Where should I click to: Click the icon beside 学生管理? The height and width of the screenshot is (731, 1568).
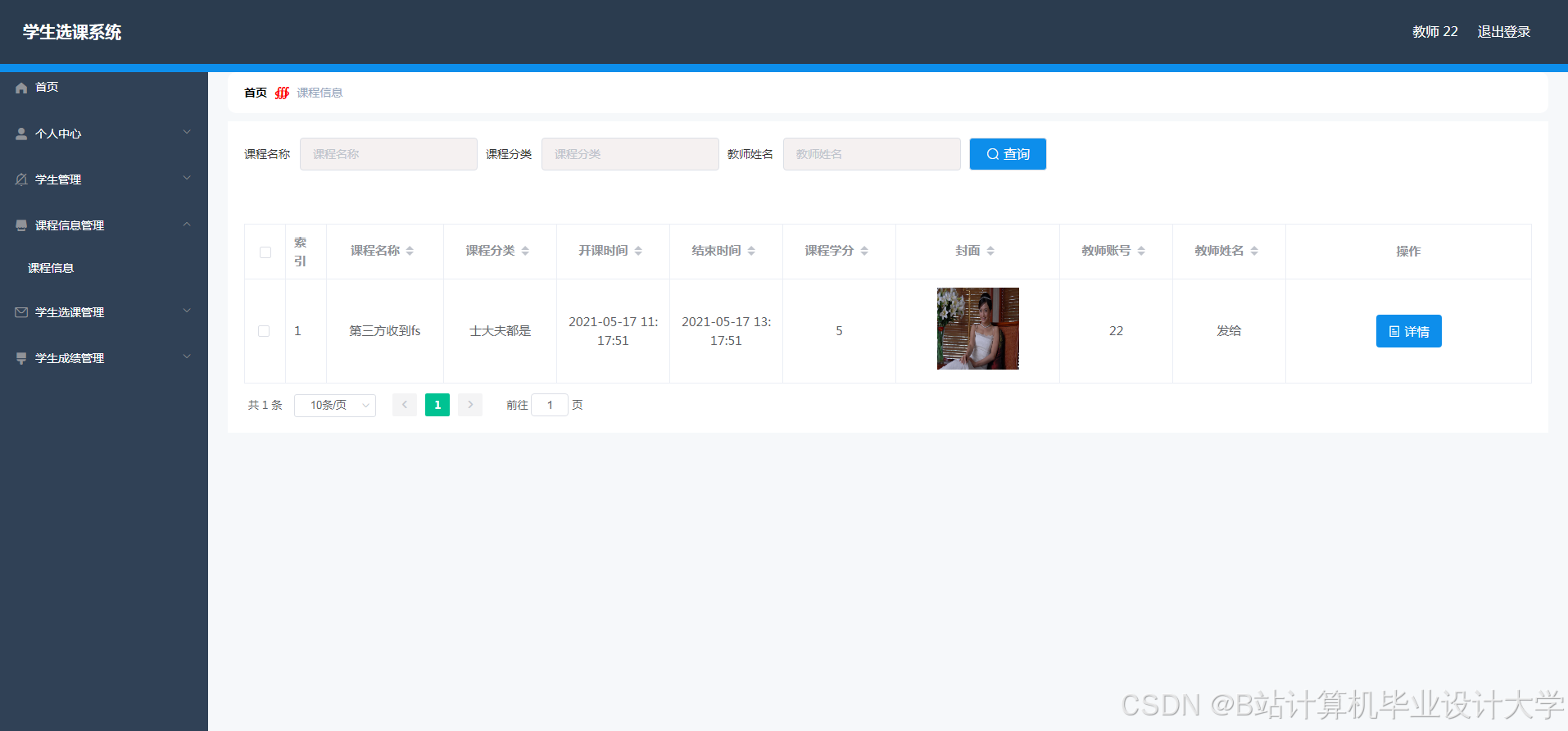pyautogui.click(x=21, y=179)
